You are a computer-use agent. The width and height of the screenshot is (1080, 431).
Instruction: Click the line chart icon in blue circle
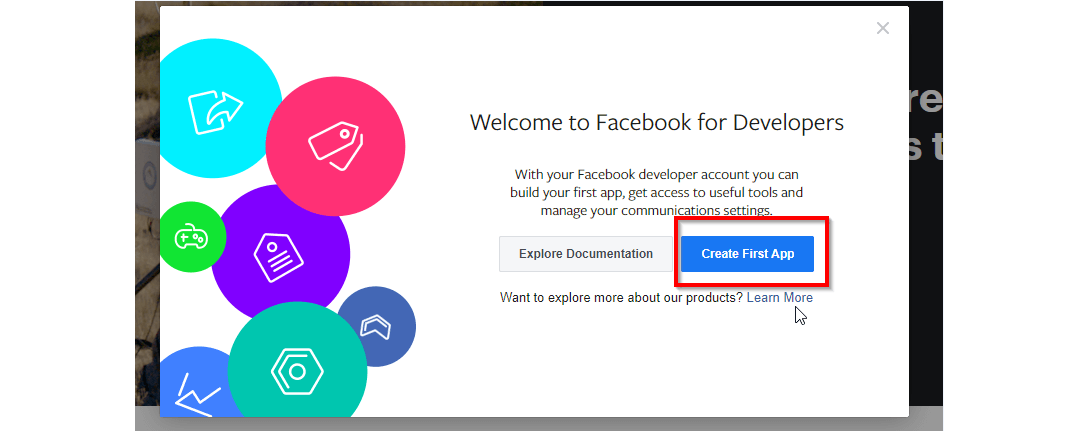pyautogui.click(x=198, y=396)
